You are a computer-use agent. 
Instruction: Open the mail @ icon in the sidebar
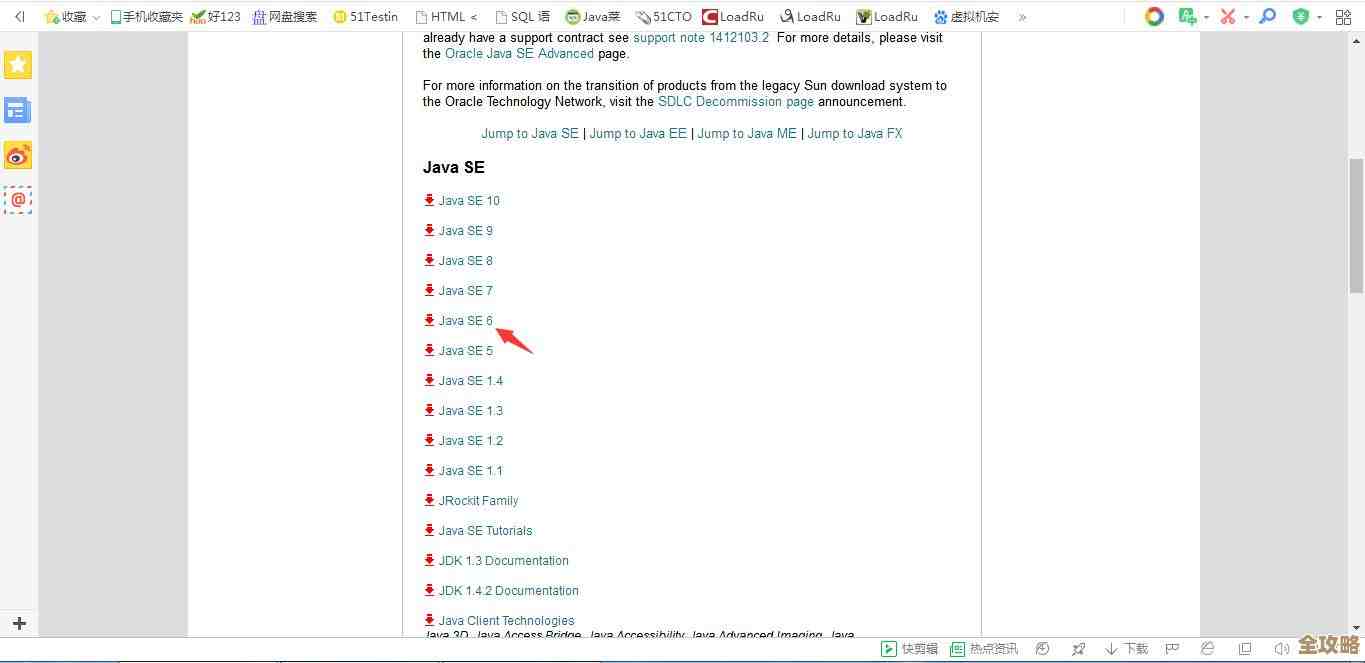[17, 200]
